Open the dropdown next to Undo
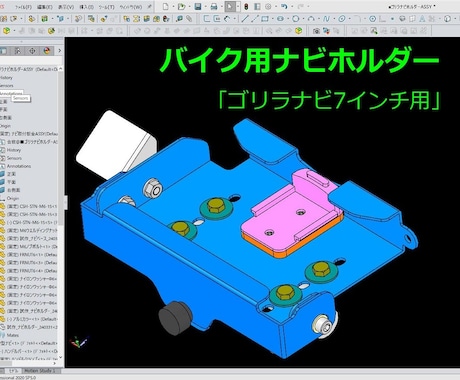The height and width of the screenshot is (380, 460). [x=292, y=6]
